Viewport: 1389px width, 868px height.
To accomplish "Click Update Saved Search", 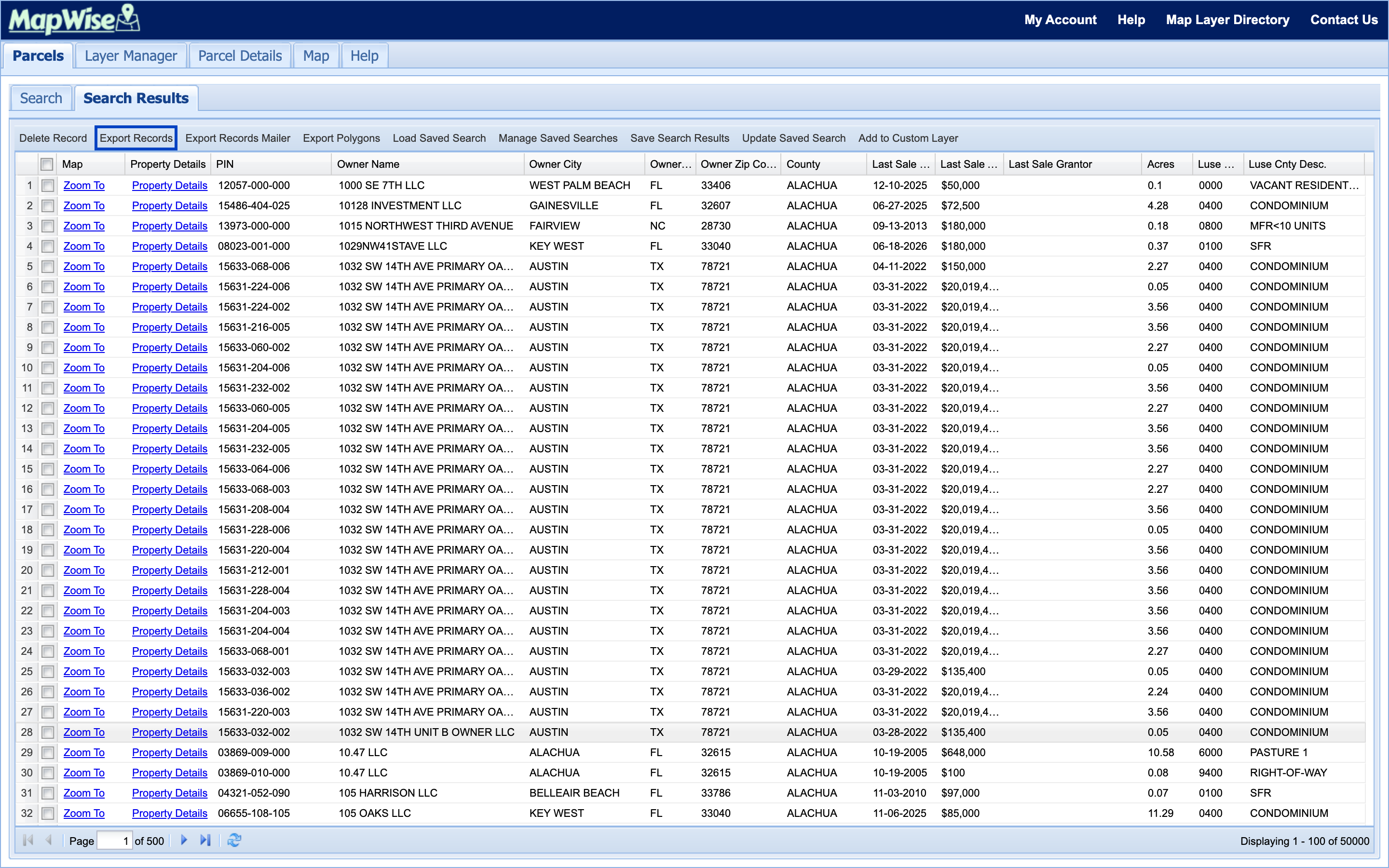I will 794,138.
